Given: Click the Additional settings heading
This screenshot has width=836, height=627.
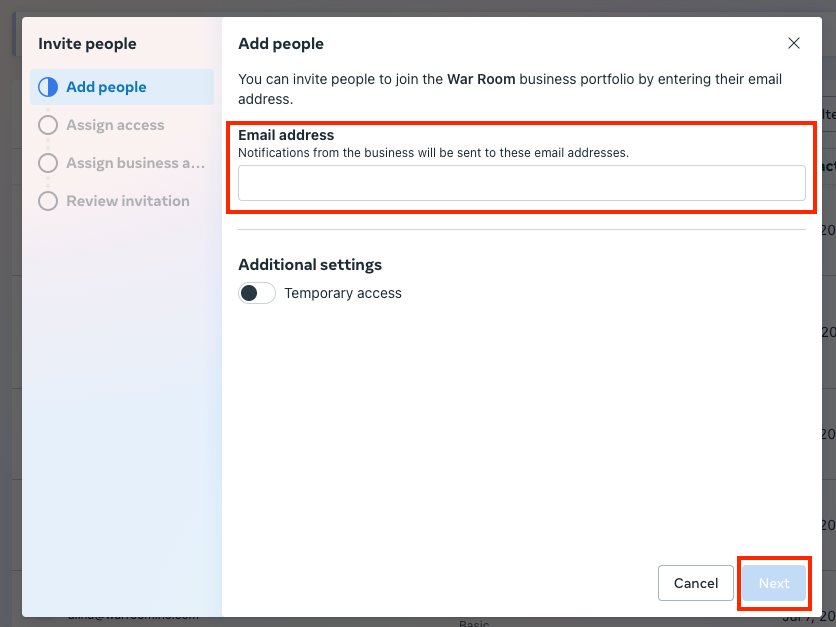Looking at the screenshot, I should (310, 265).
